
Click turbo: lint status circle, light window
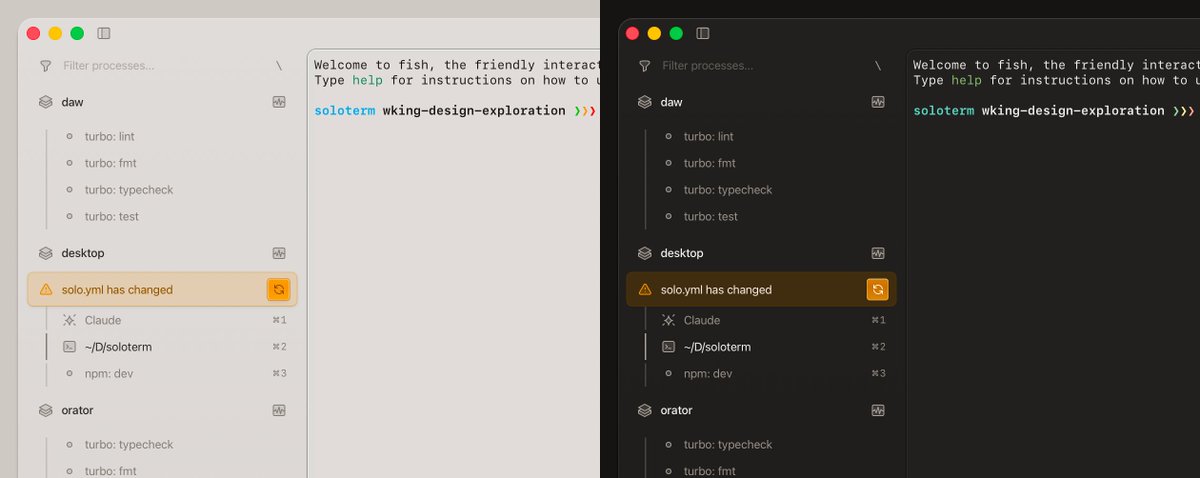[x=69, y=136]
